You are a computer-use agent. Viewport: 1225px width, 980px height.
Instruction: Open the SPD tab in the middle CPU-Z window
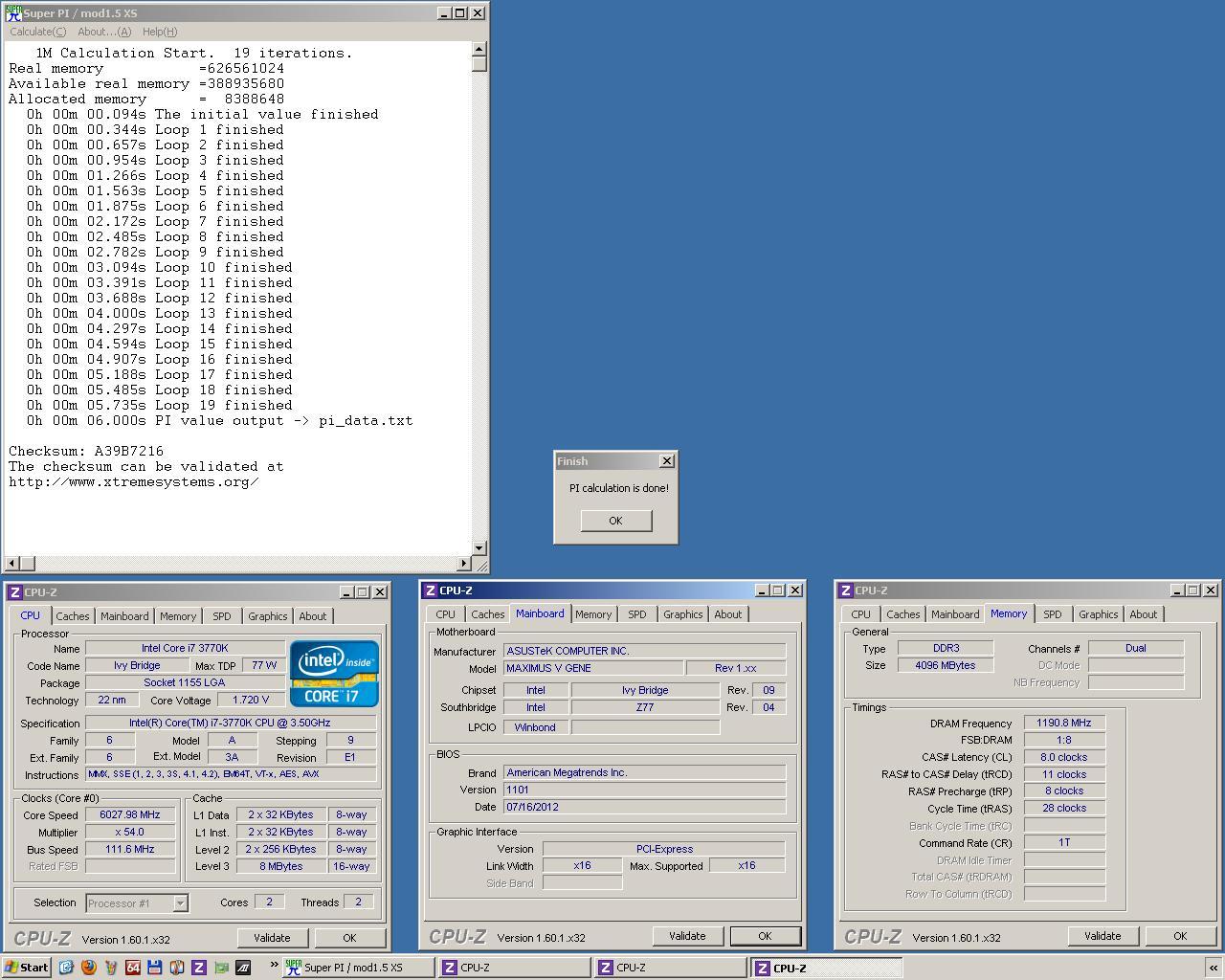coord(636,614)
